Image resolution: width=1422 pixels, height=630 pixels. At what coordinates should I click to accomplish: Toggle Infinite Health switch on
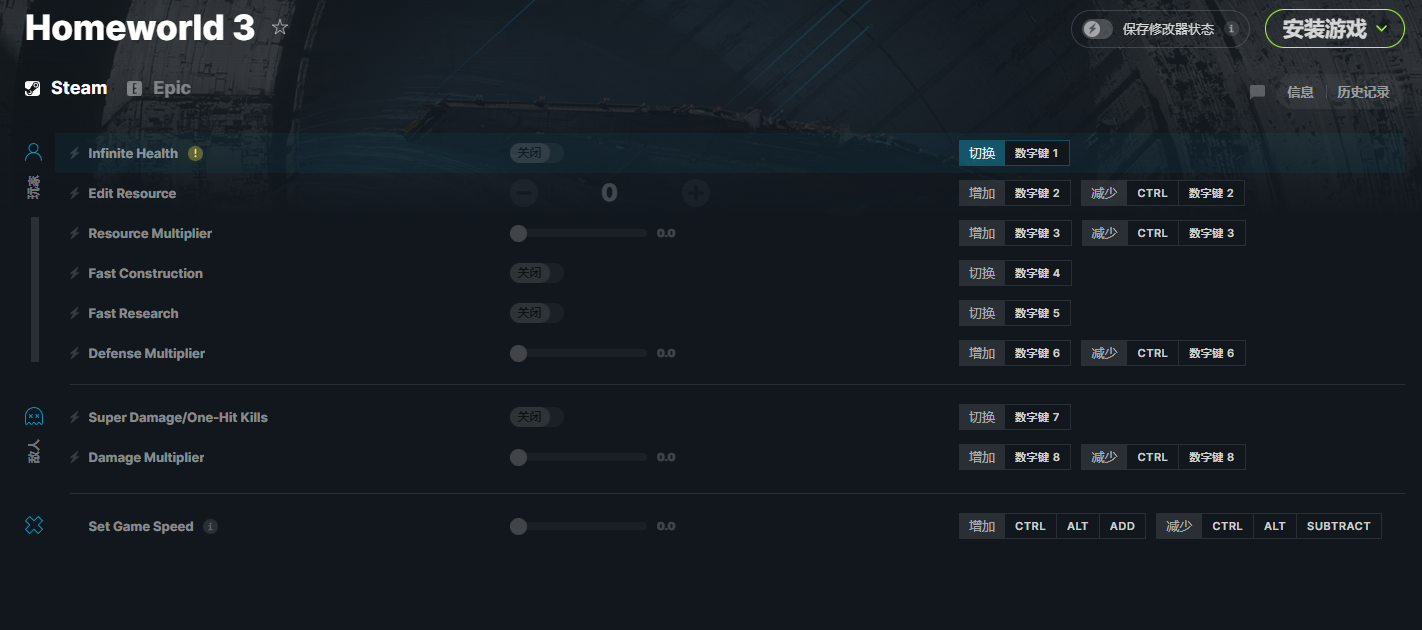click(537, 153)
